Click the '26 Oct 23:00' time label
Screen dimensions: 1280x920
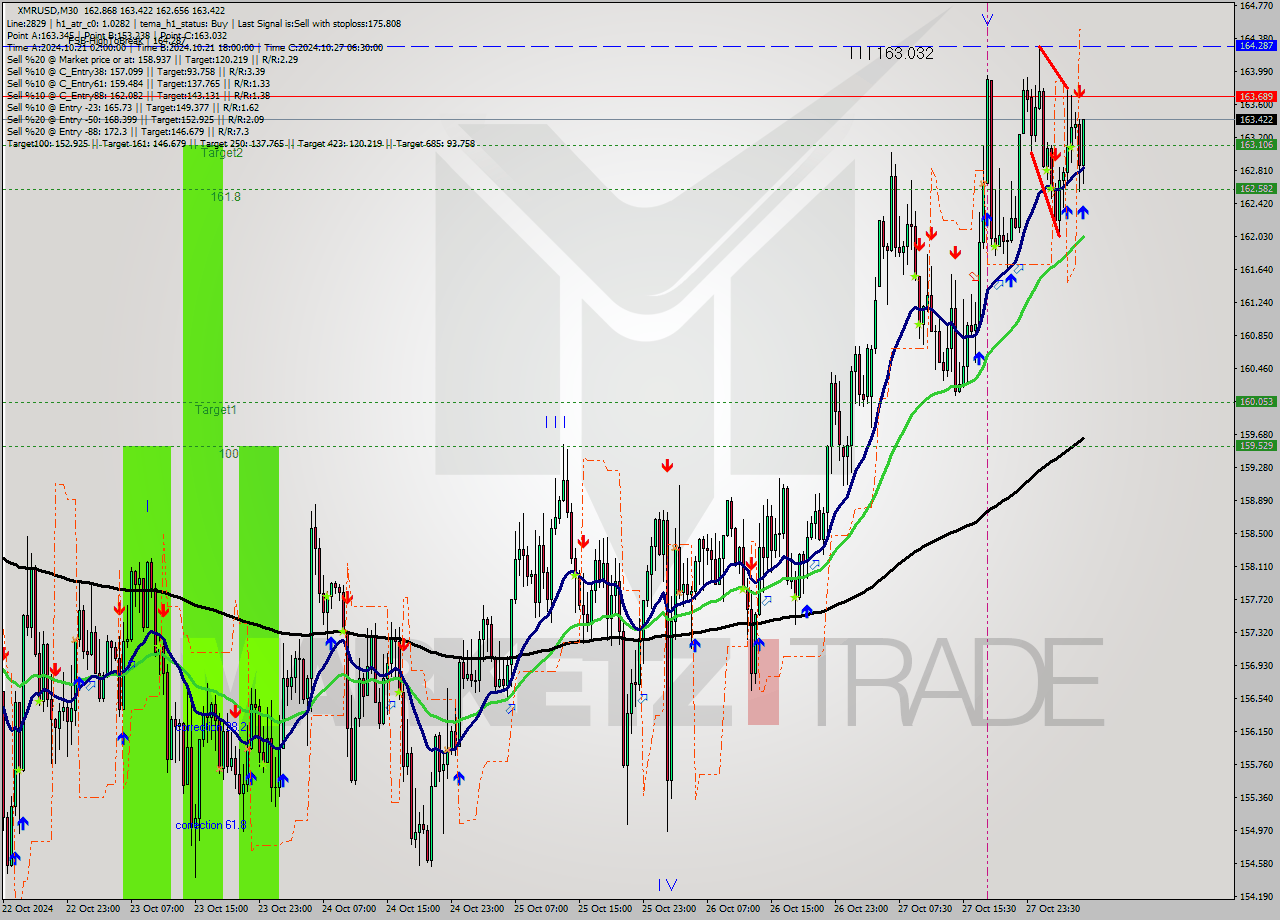(x=861, y=909)
